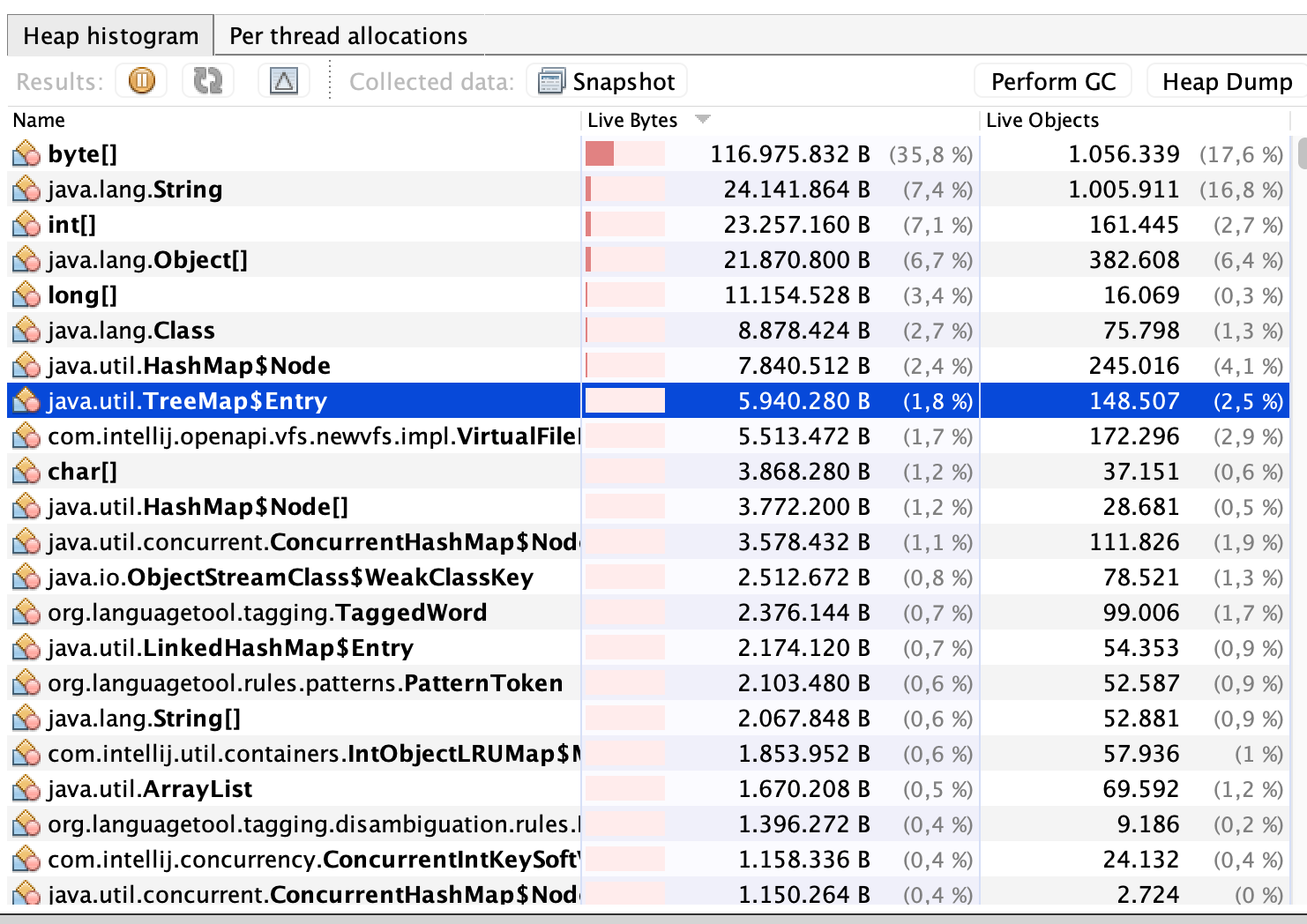The height and width of the screenshot is (924, 1307).
Task: Click the 1.056.339 live objects value
Action: click(x=1124, y=154)
